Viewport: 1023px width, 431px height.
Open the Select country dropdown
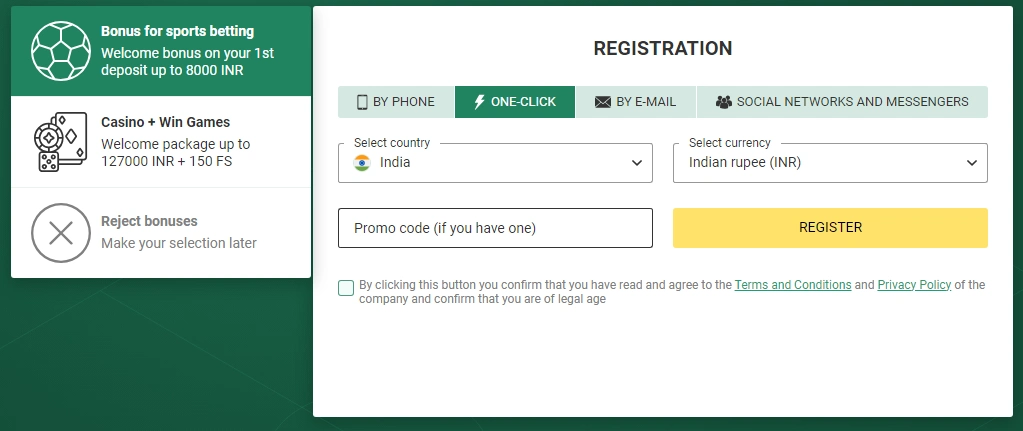(495, 162)
